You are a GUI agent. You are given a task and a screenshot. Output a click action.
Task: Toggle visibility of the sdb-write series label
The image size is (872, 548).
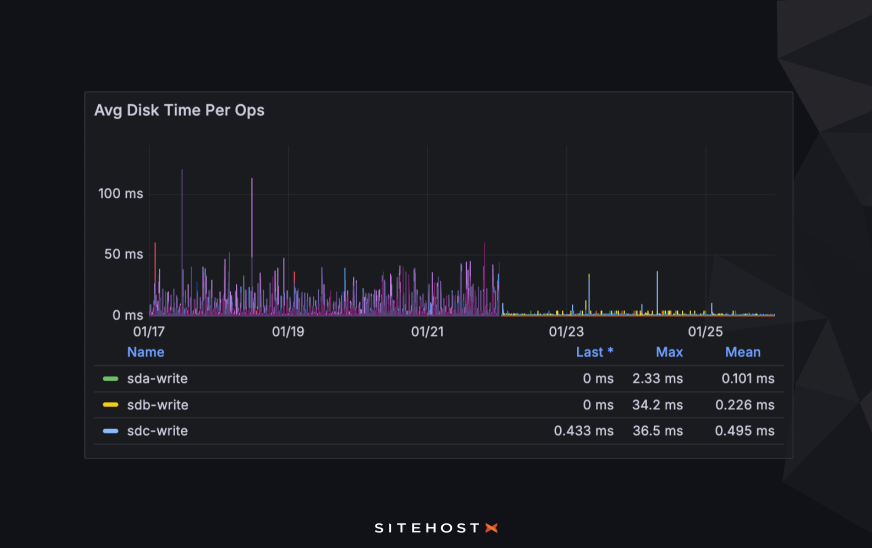click(x=157, y=405)
